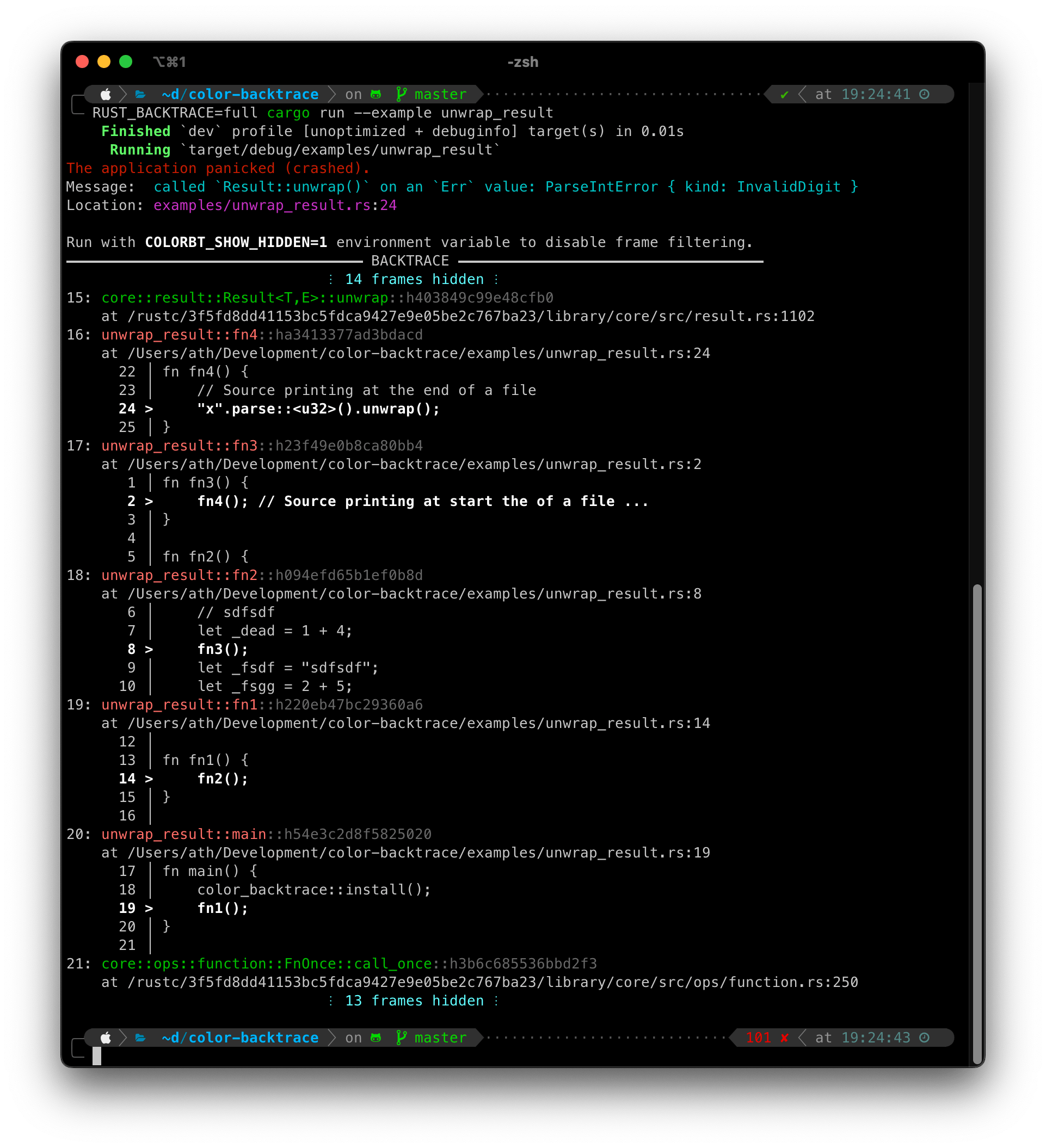1046x1148 pixels.
Task: Click the green checkmark status icon
Action: [x=785, y=95]
